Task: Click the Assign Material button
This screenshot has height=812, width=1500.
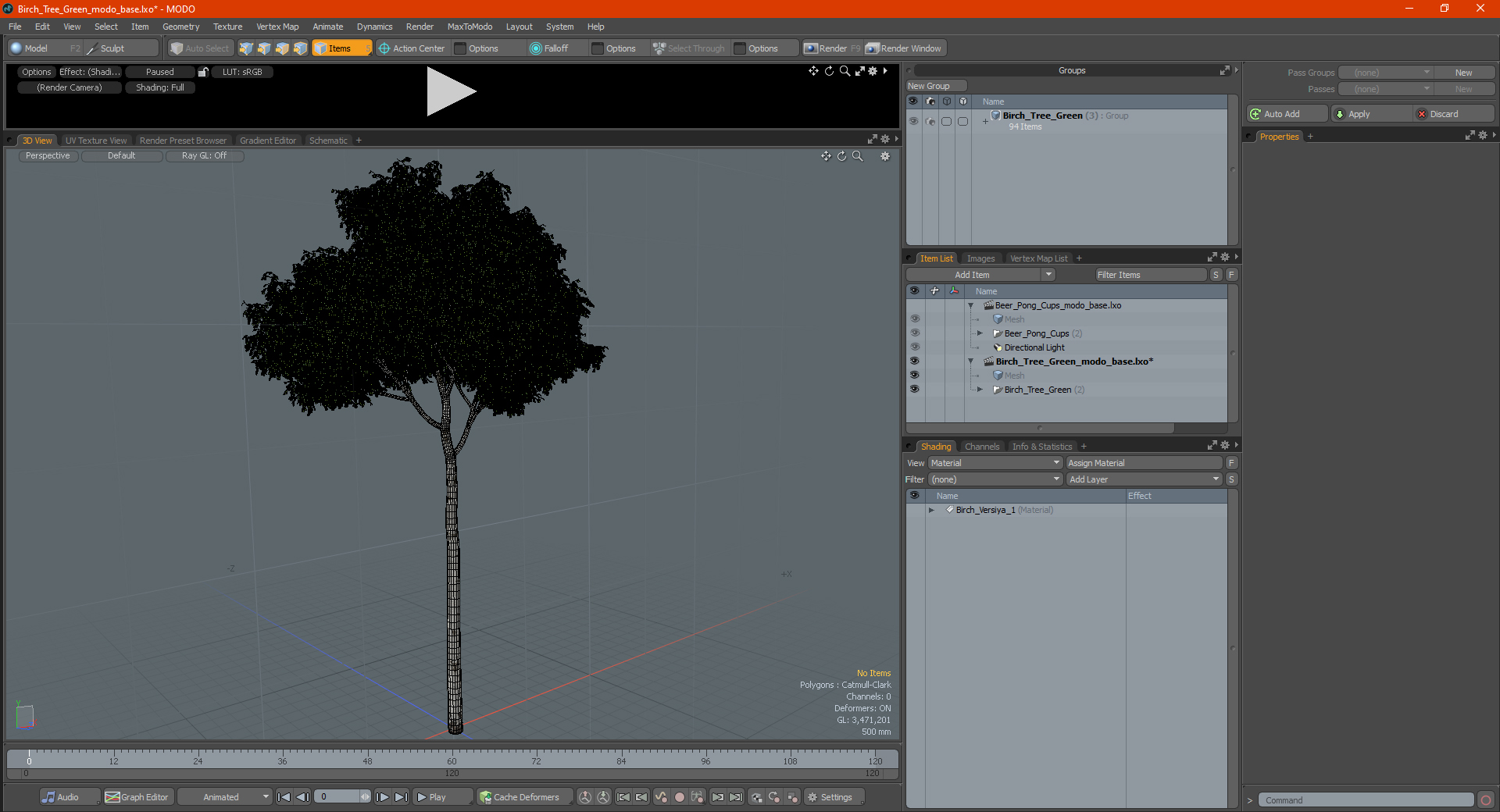Action: coord(1145,463)
